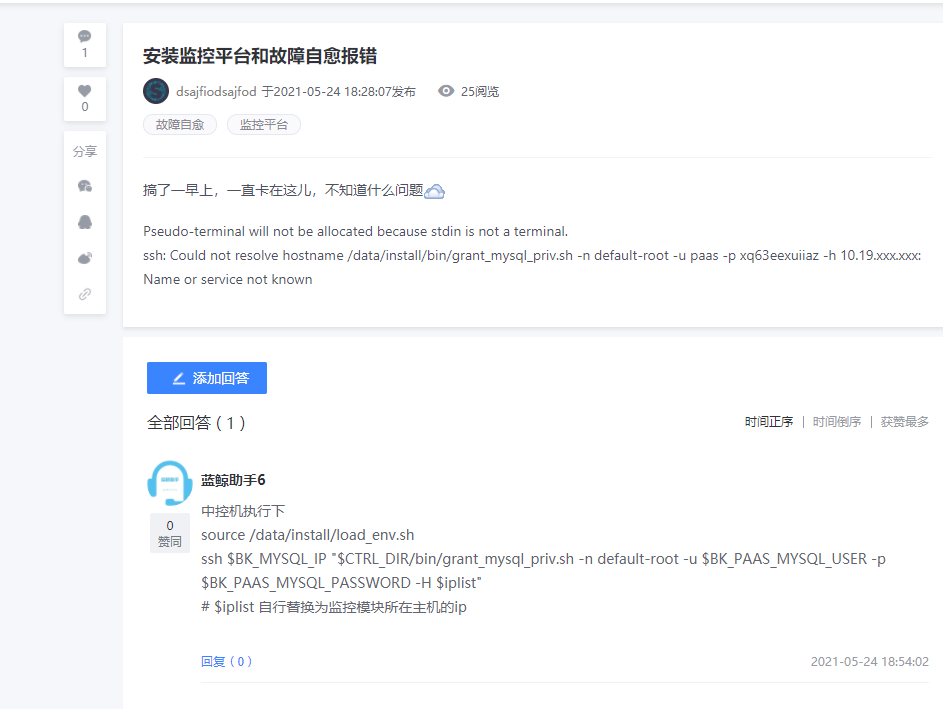Click the Pseudo-terminal error line
The width and height of the screenshot is (943, 709).
click(x=355, y=232)
